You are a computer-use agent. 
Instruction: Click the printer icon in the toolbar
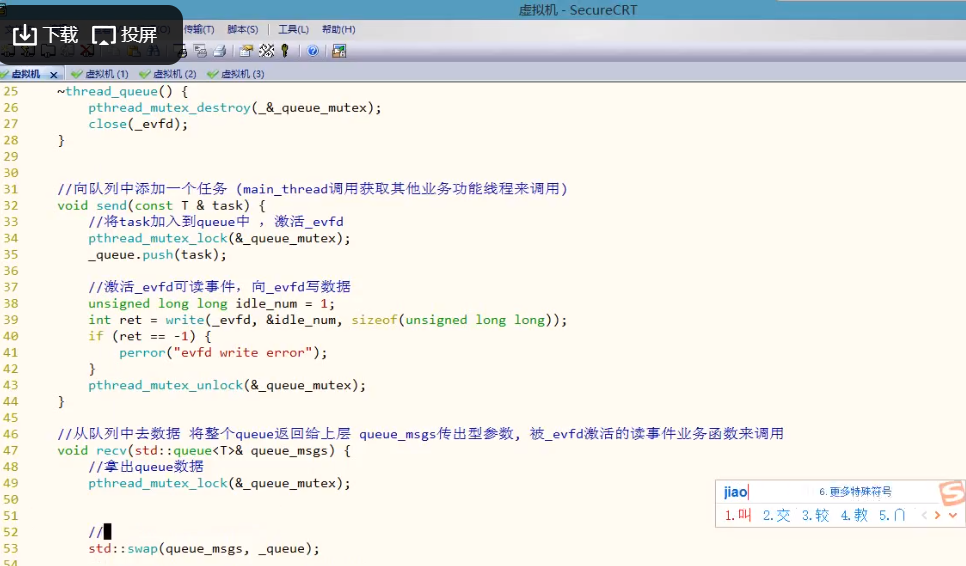point(219,51)
